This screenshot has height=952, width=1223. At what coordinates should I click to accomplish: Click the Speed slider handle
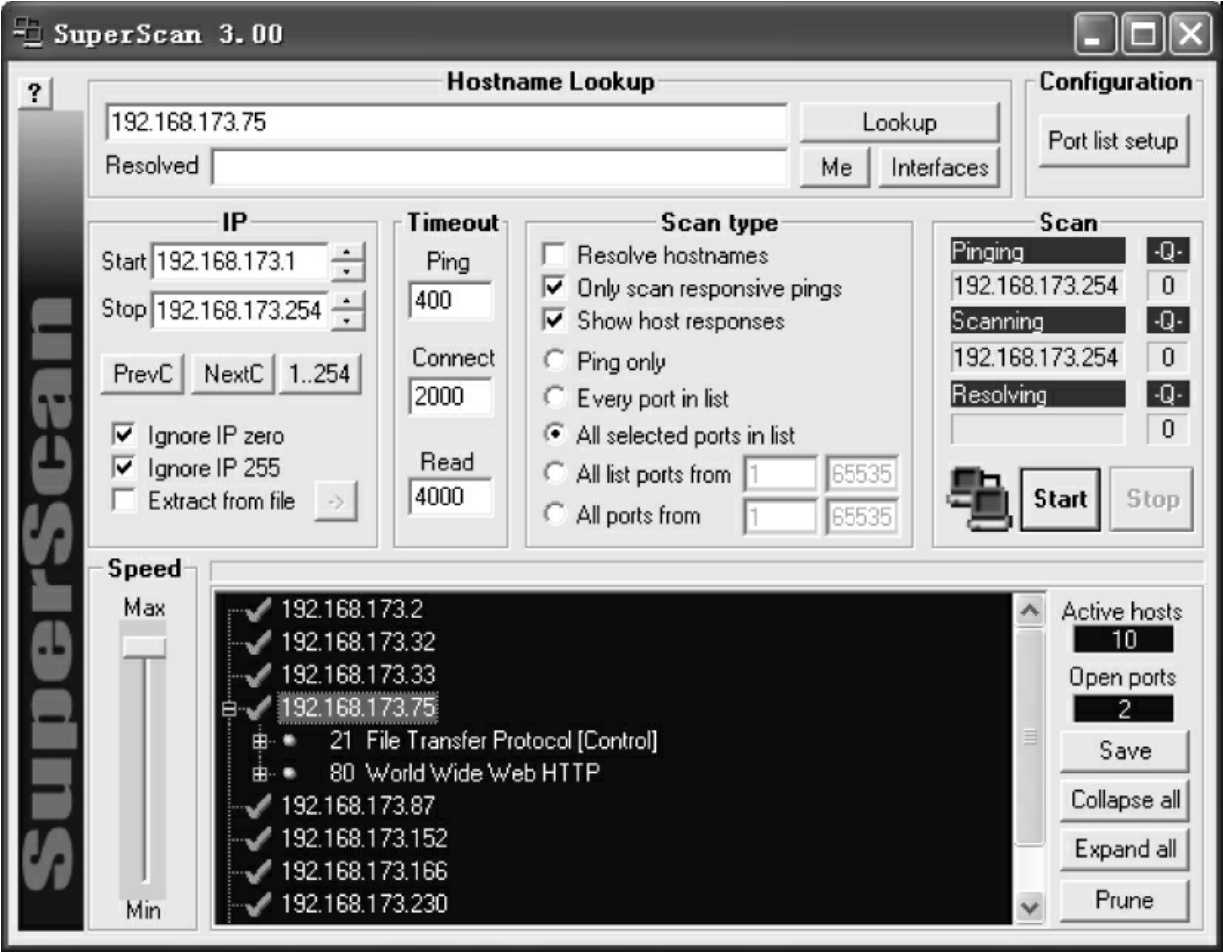coord(144,646)
